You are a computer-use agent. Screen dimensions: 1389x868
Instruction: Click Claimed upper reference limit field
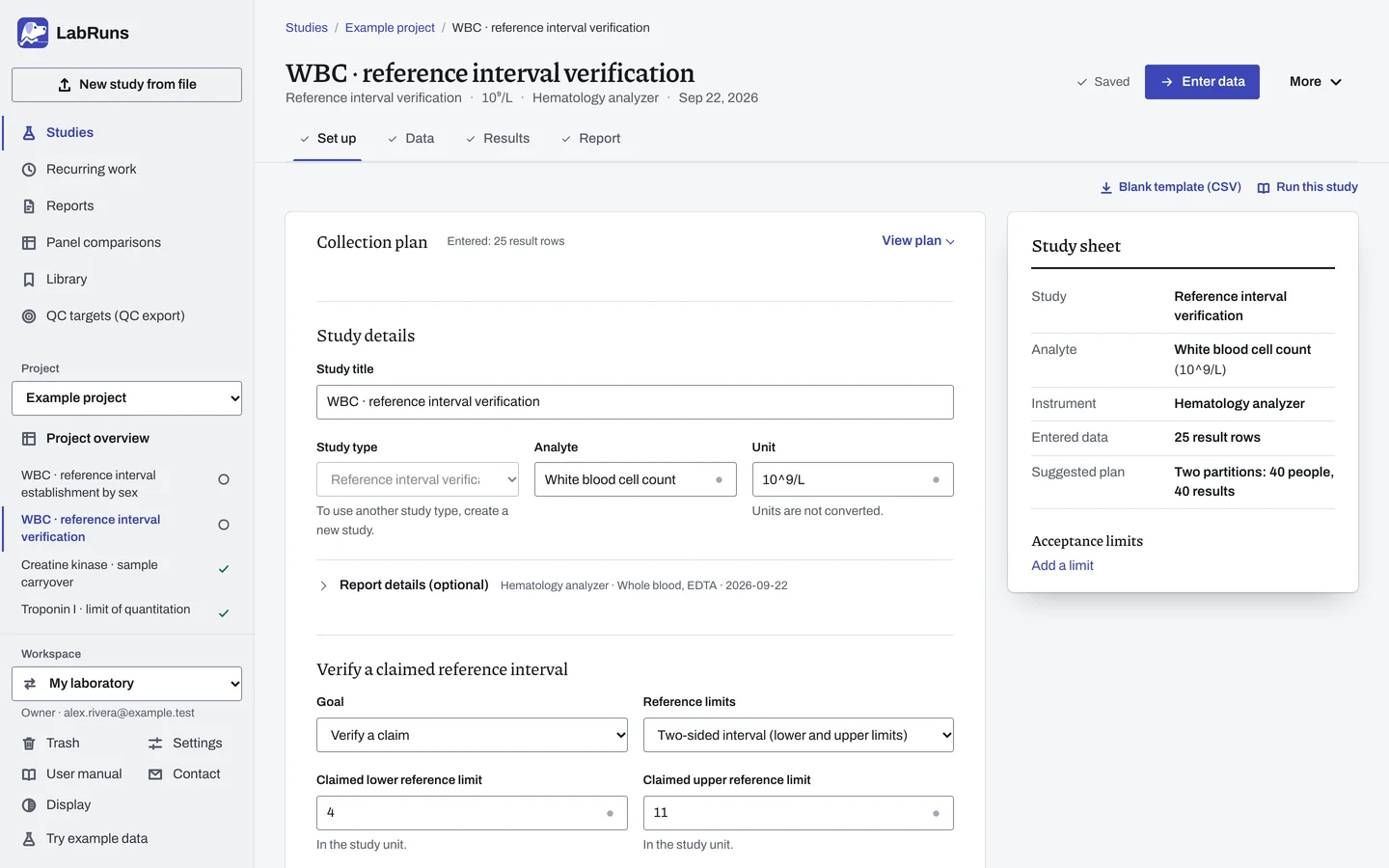click(799, 813)
